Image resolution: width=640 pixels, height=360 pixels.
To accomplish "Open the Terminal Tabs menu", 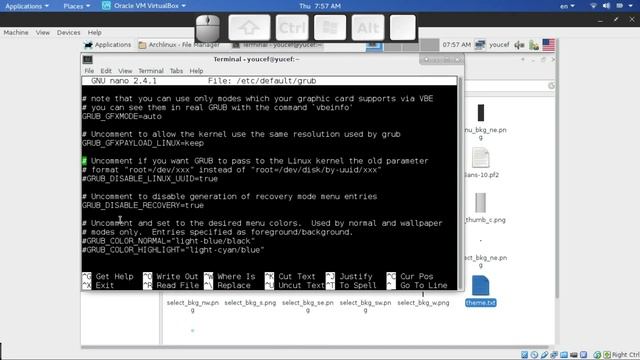I will [176, 71].
